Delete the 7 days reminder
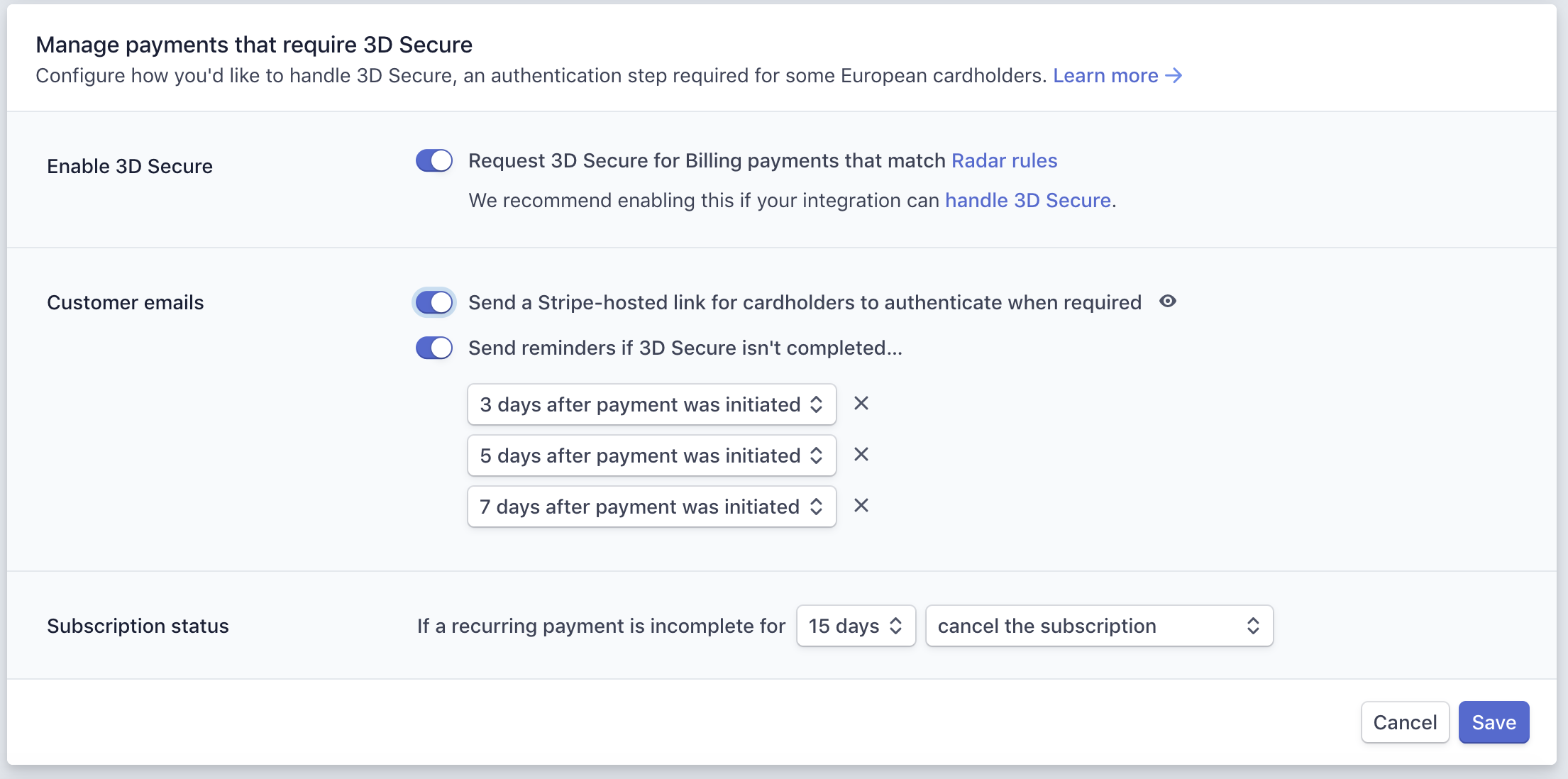The width and height of the screenshot is (1568, 779). [861, 506]
